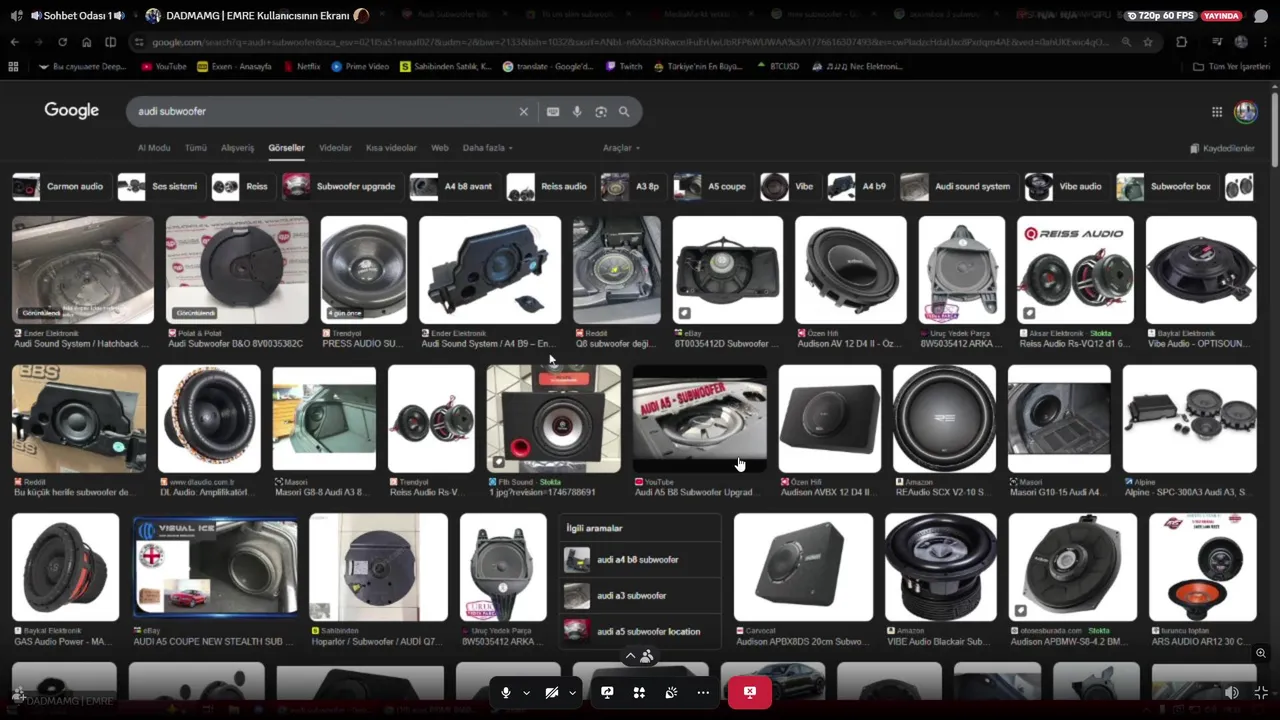
Task: Open the on-screen keyboard icon
Action: [553, 112]
